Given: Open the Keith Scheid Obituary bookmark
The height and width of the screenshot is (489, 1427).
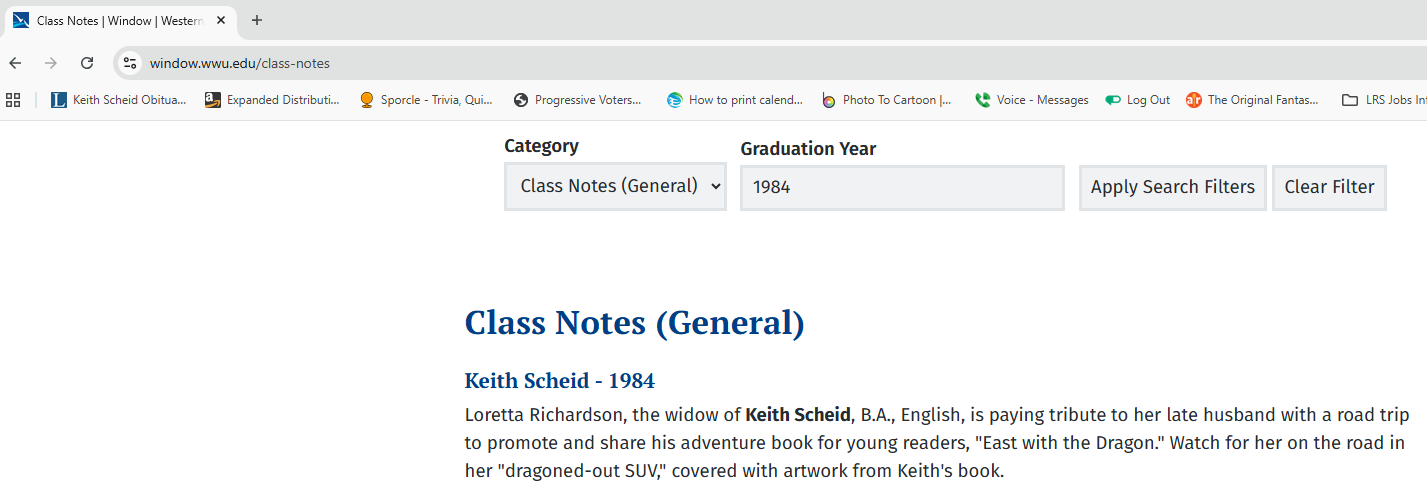Looking at the screenshot, I should click(x=119, y=100).
